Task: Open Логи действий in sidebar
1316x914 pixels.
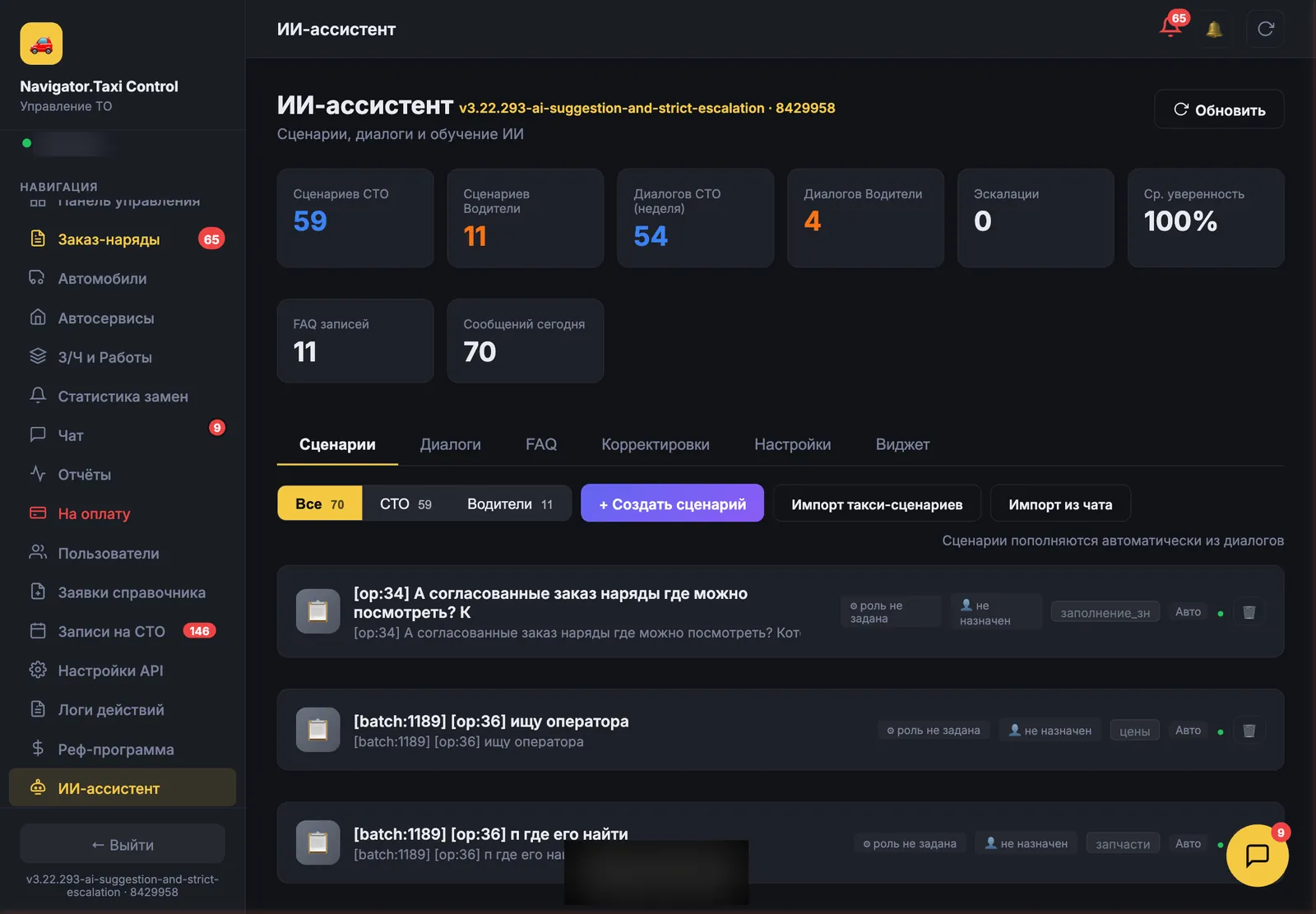Action: coord(122,710)
